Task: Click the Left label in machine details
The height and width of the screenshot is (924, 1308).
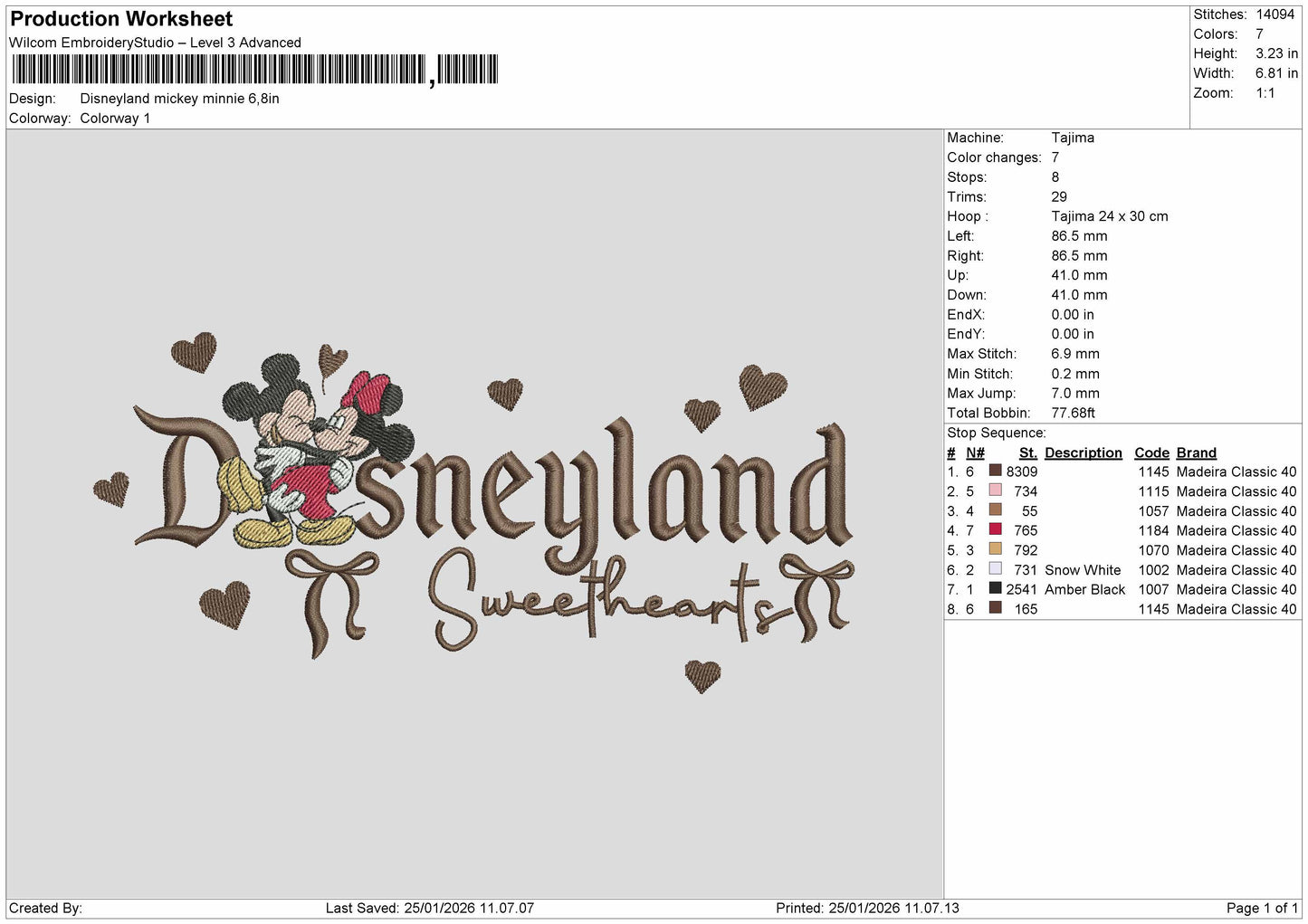Action: pos(960,236)
